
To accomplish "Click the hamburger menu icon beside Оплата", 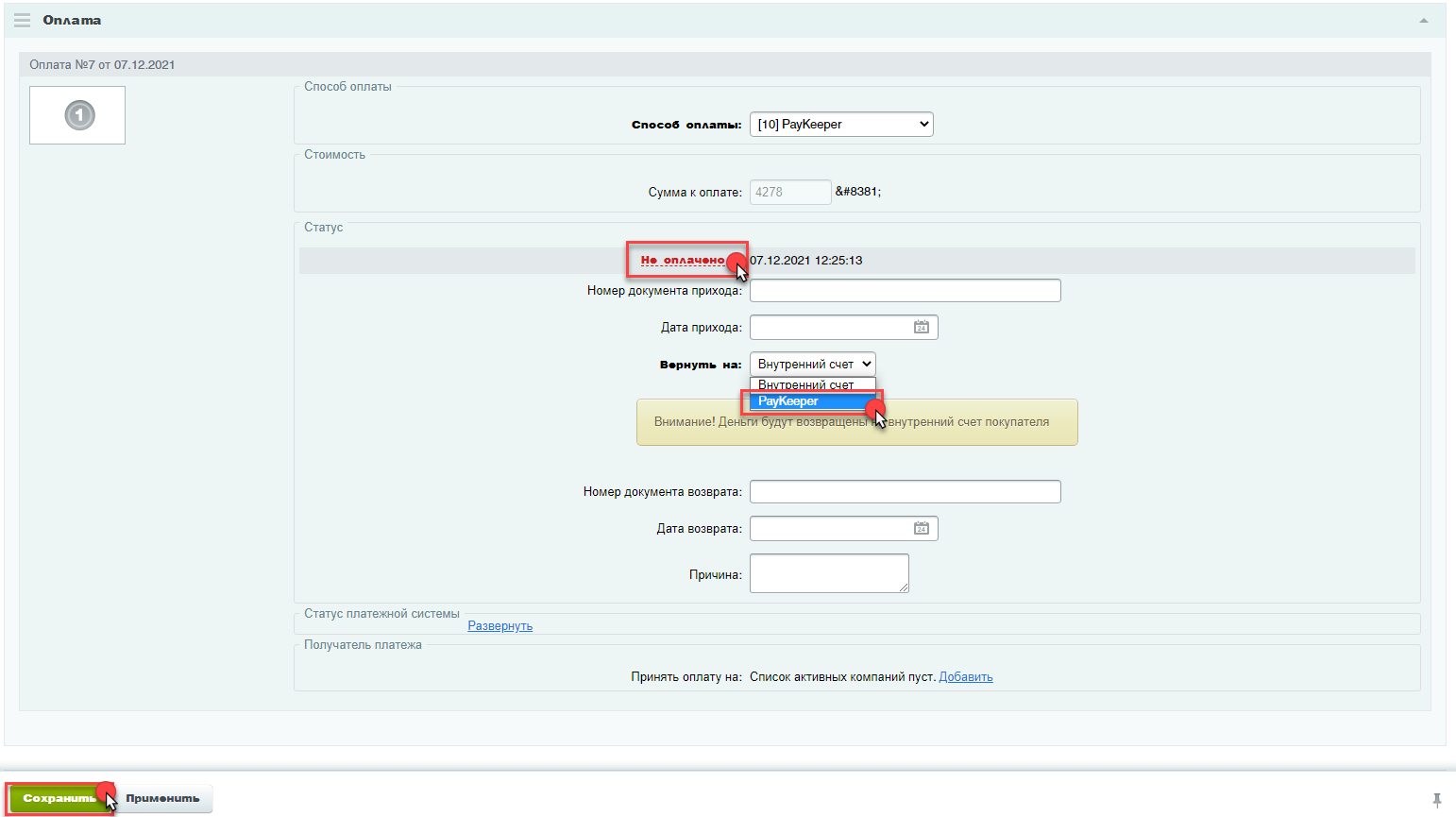I will pos(22,20).
